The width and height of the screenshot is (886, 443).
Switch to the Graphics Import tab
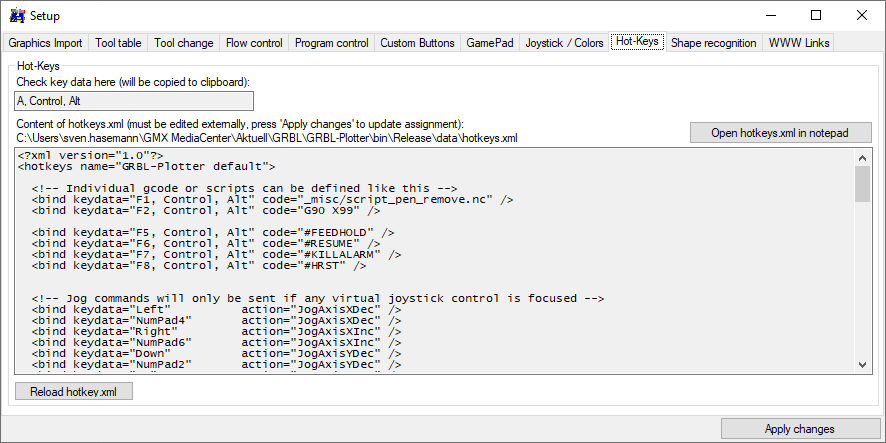(x=46, y=43)
